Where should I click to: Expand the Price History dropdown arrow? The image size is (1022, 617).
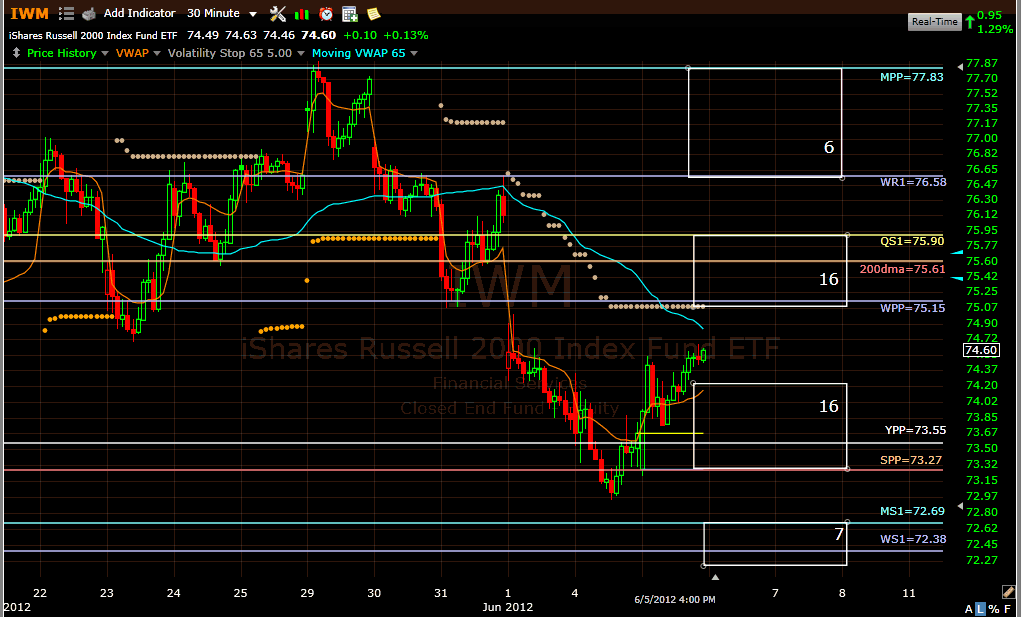[x=105, y=53]
